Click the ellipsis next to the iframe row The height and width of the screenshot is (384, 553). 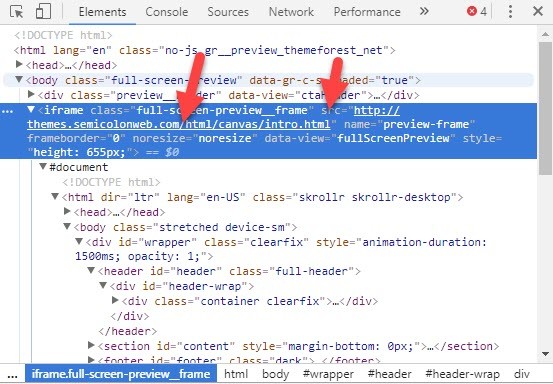(7, 111)
